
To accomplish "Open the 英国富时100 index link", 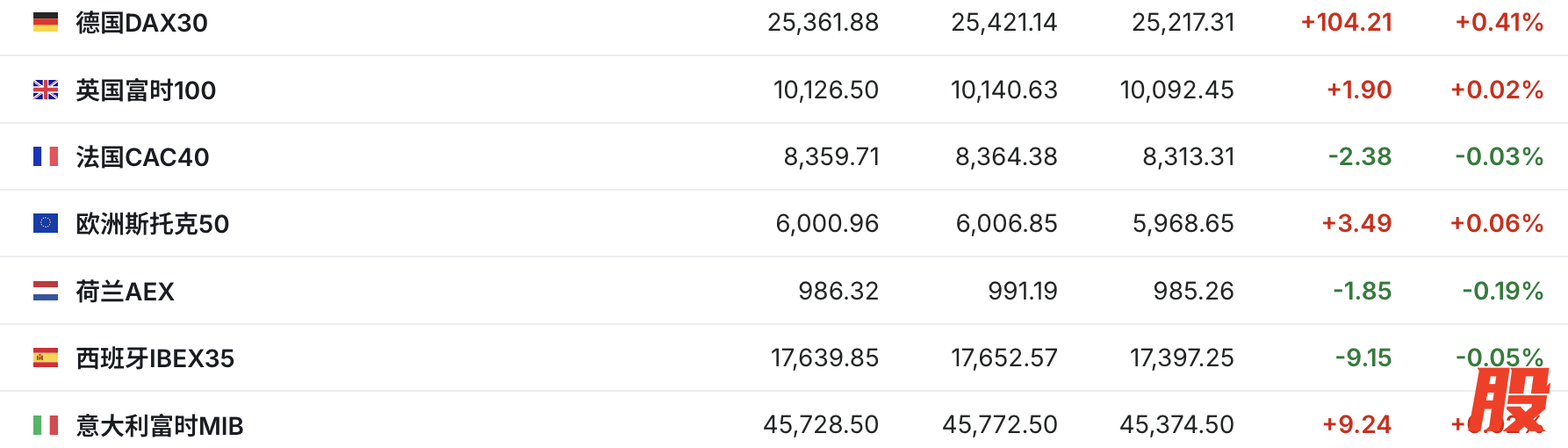I will click(x=146, y=90).
